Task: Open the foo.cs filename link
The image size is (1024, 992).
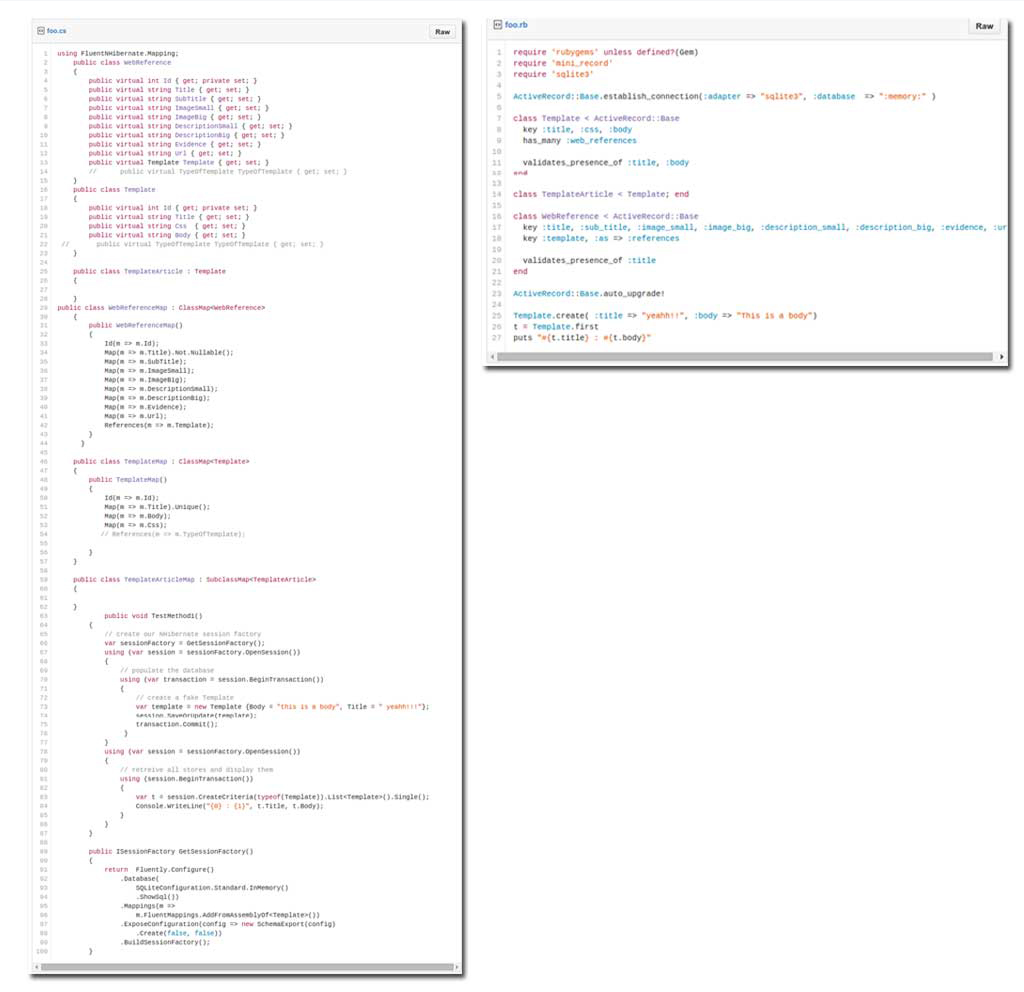Action: coord(57,31)
